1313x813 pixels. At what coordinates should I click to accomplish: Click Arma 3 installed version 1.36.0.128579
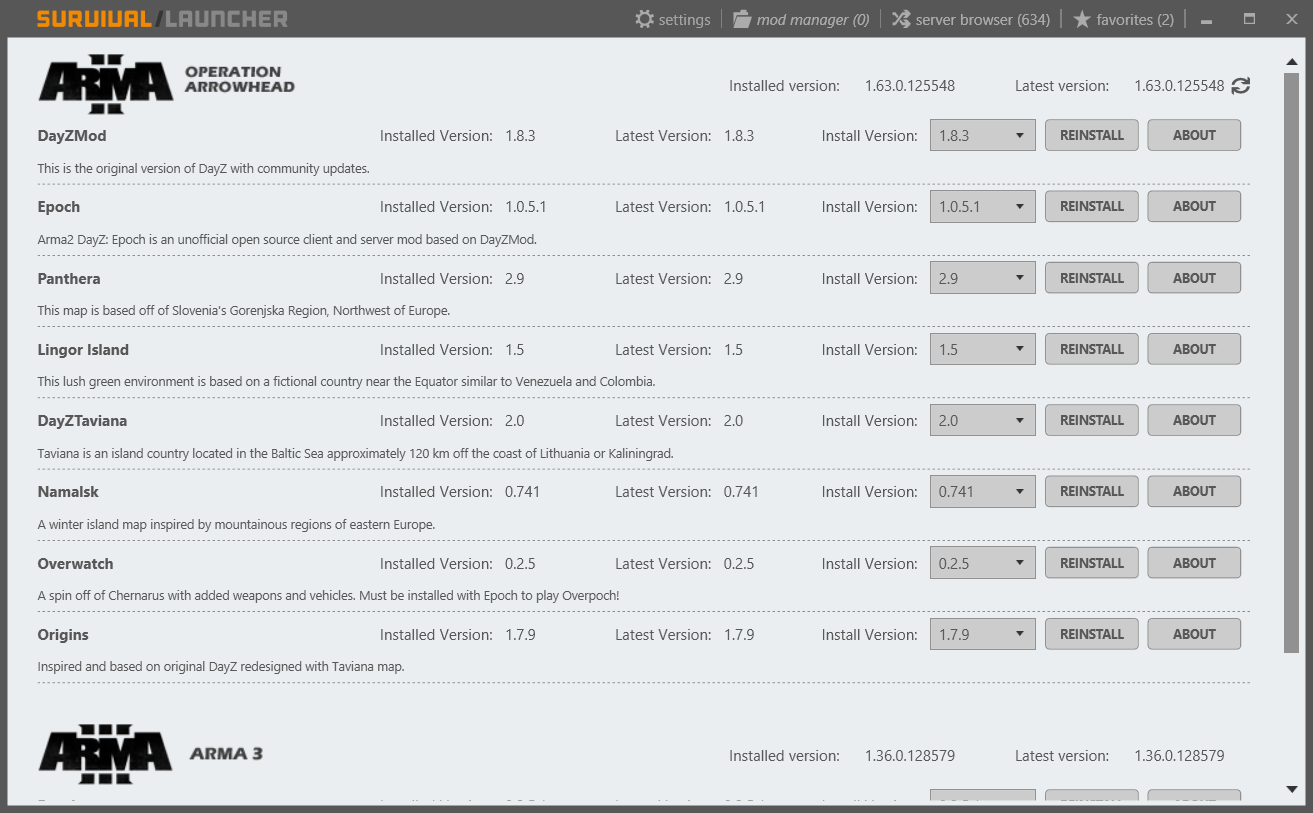[910, 756]
